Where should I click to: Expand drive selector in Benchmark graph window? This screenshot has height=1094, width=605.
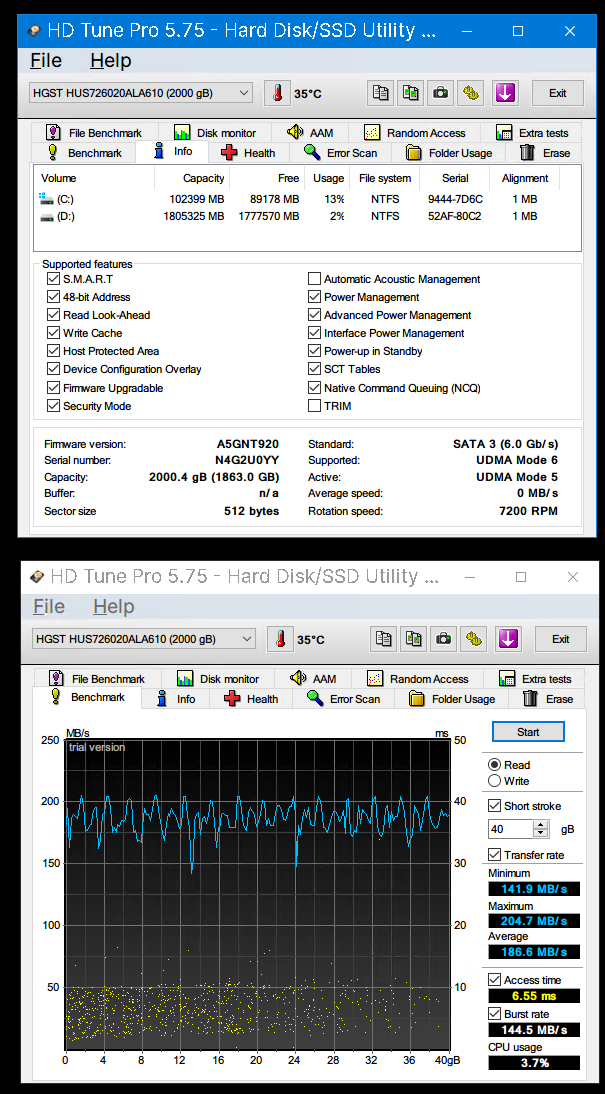click(x=247, y=639)
